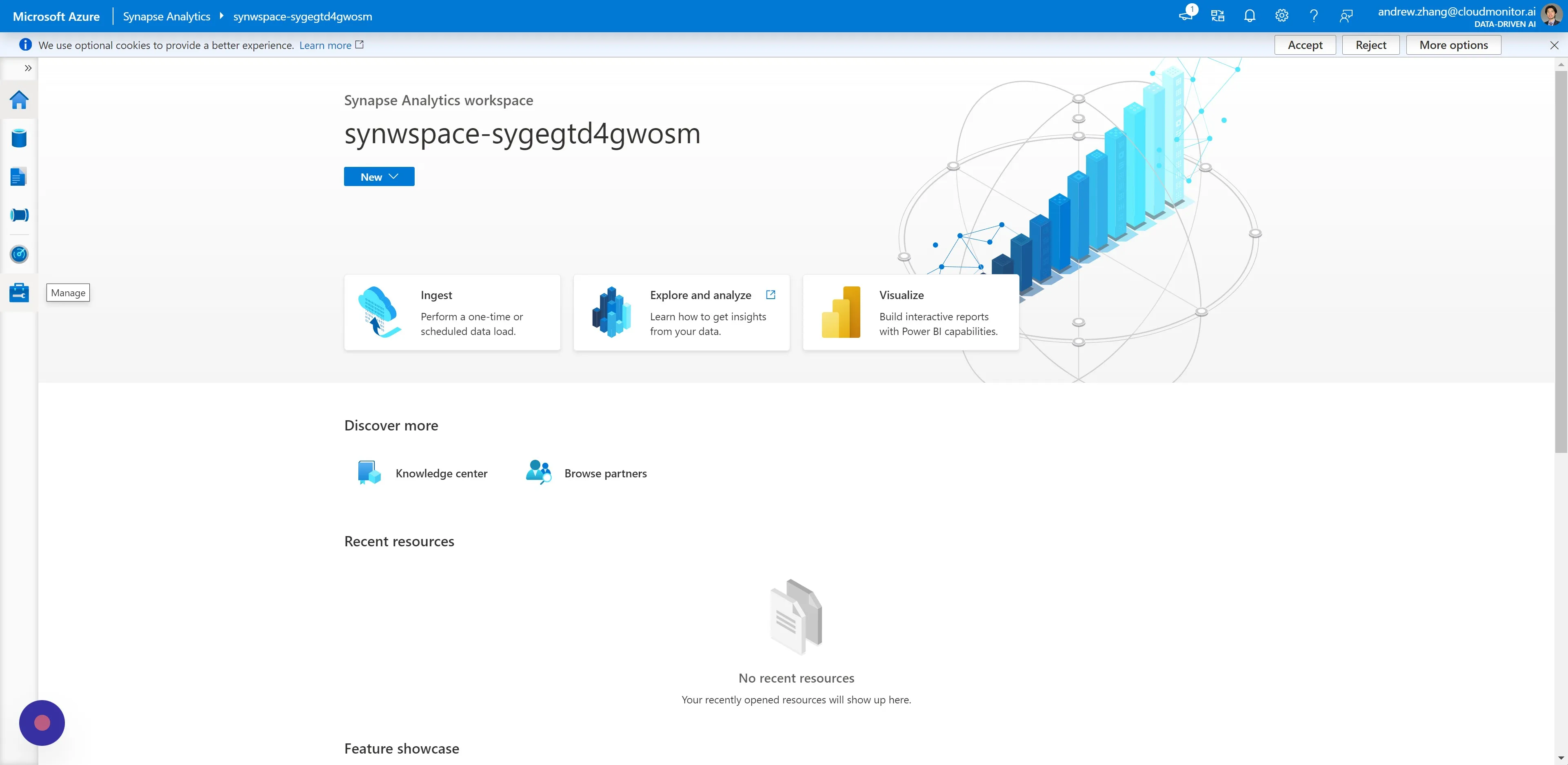
Task: Open the Explore and analyze card
Action: [x=681, y=312]
